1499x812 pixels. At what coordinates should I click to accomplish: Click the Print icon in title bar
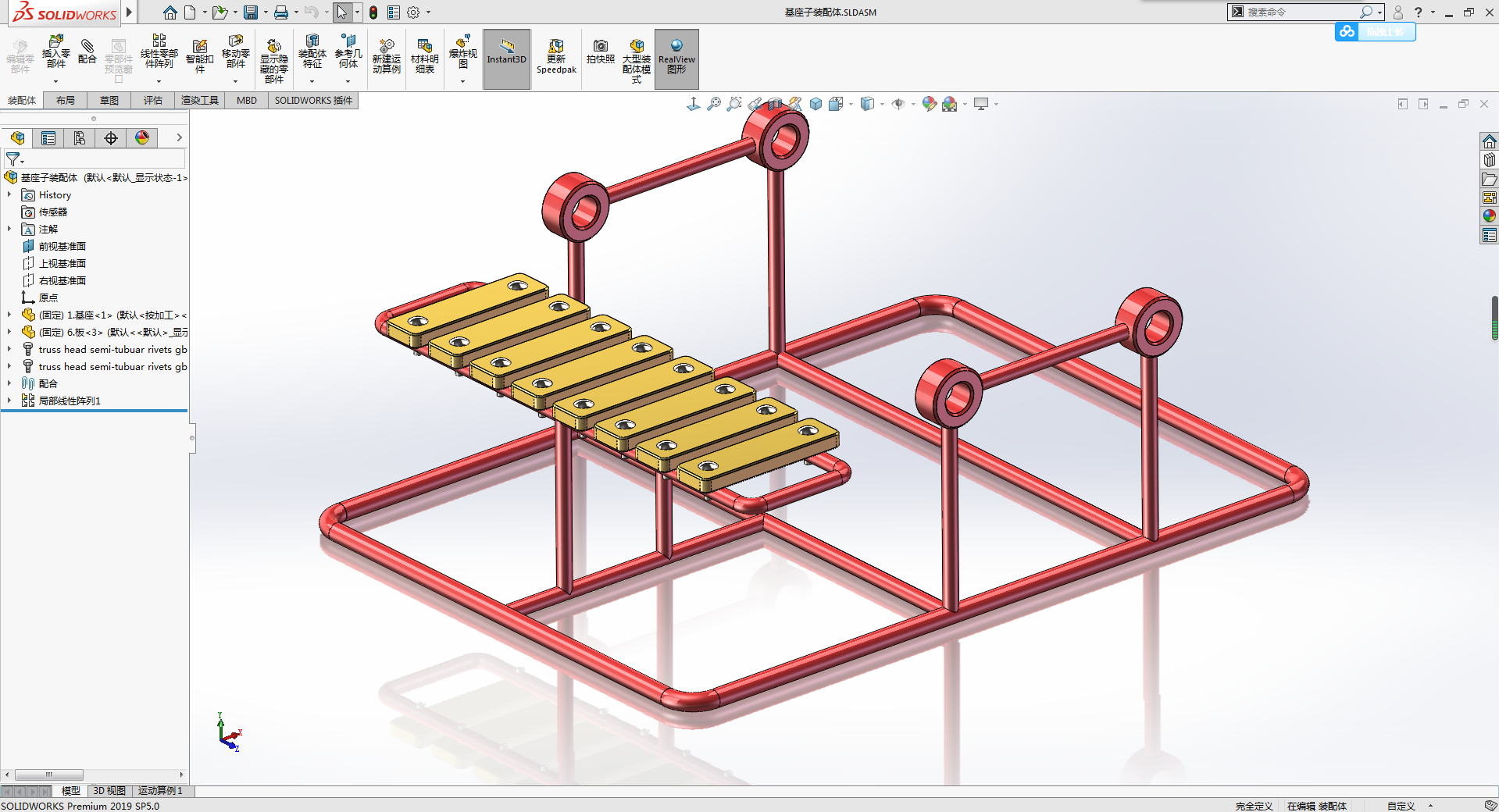281,12
